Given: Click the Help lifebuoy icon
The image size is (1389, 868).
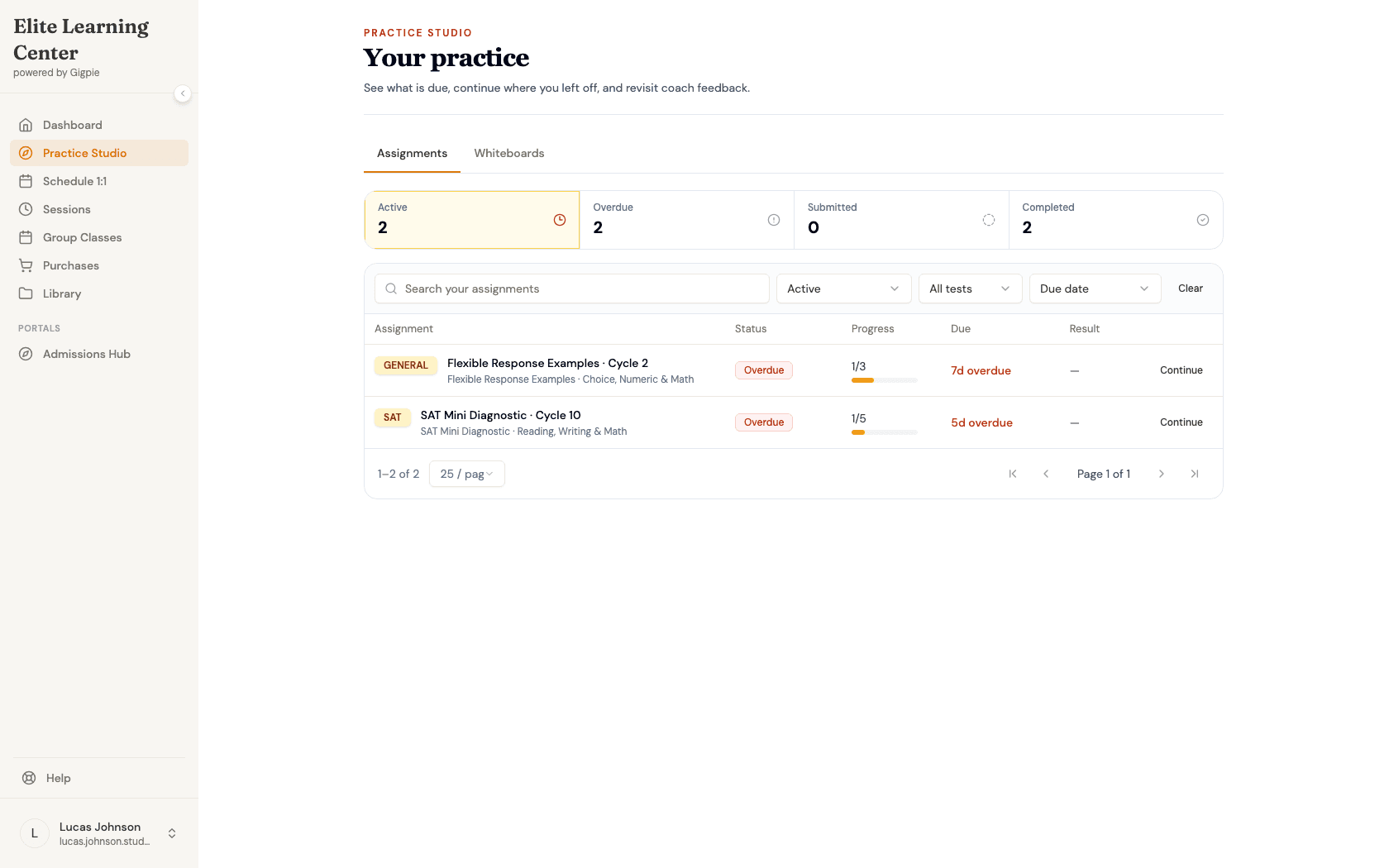Looking at the screenshot, I should (29, 778).
